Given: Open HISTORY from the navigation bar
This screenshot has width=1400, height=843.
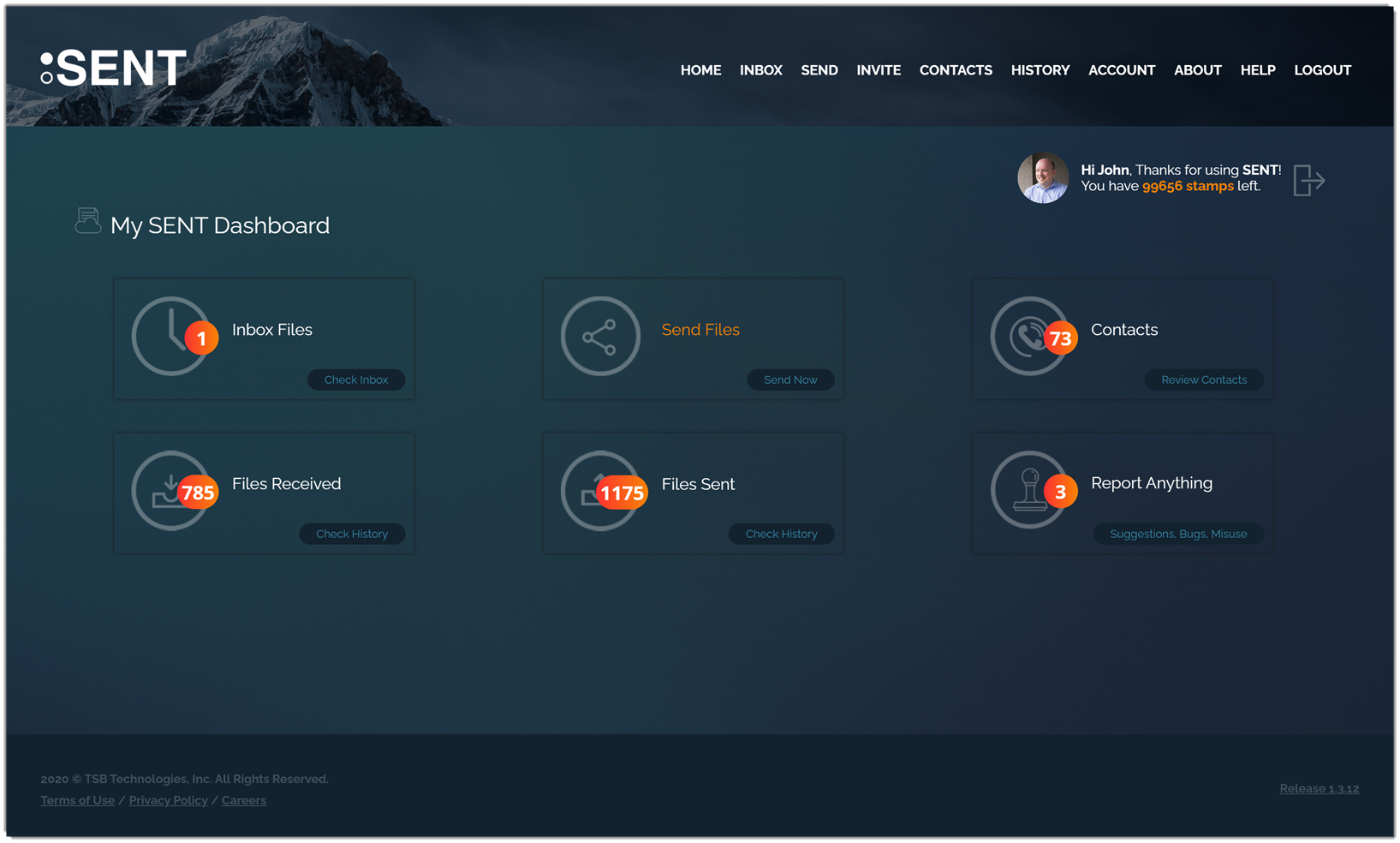Looking at the screenshot, I should click(x=1040, y=70).
